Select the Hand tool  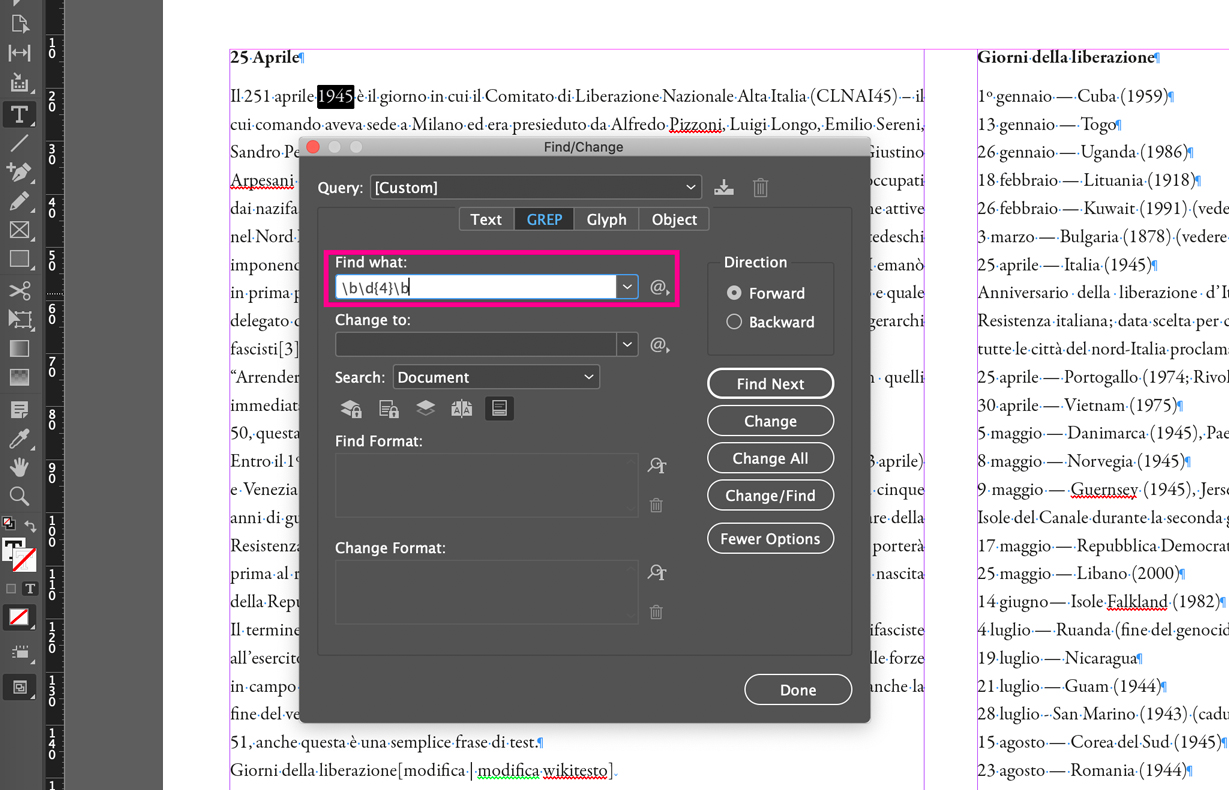tap(21, 466)
